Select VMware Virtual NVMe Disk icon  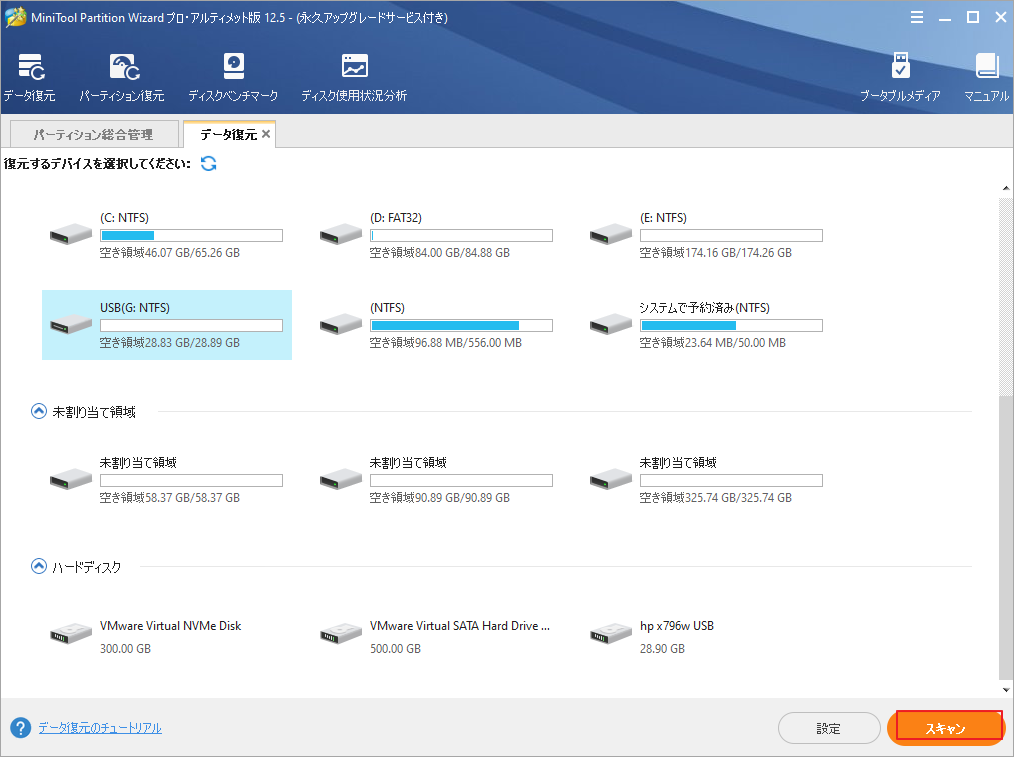point(71,634)
